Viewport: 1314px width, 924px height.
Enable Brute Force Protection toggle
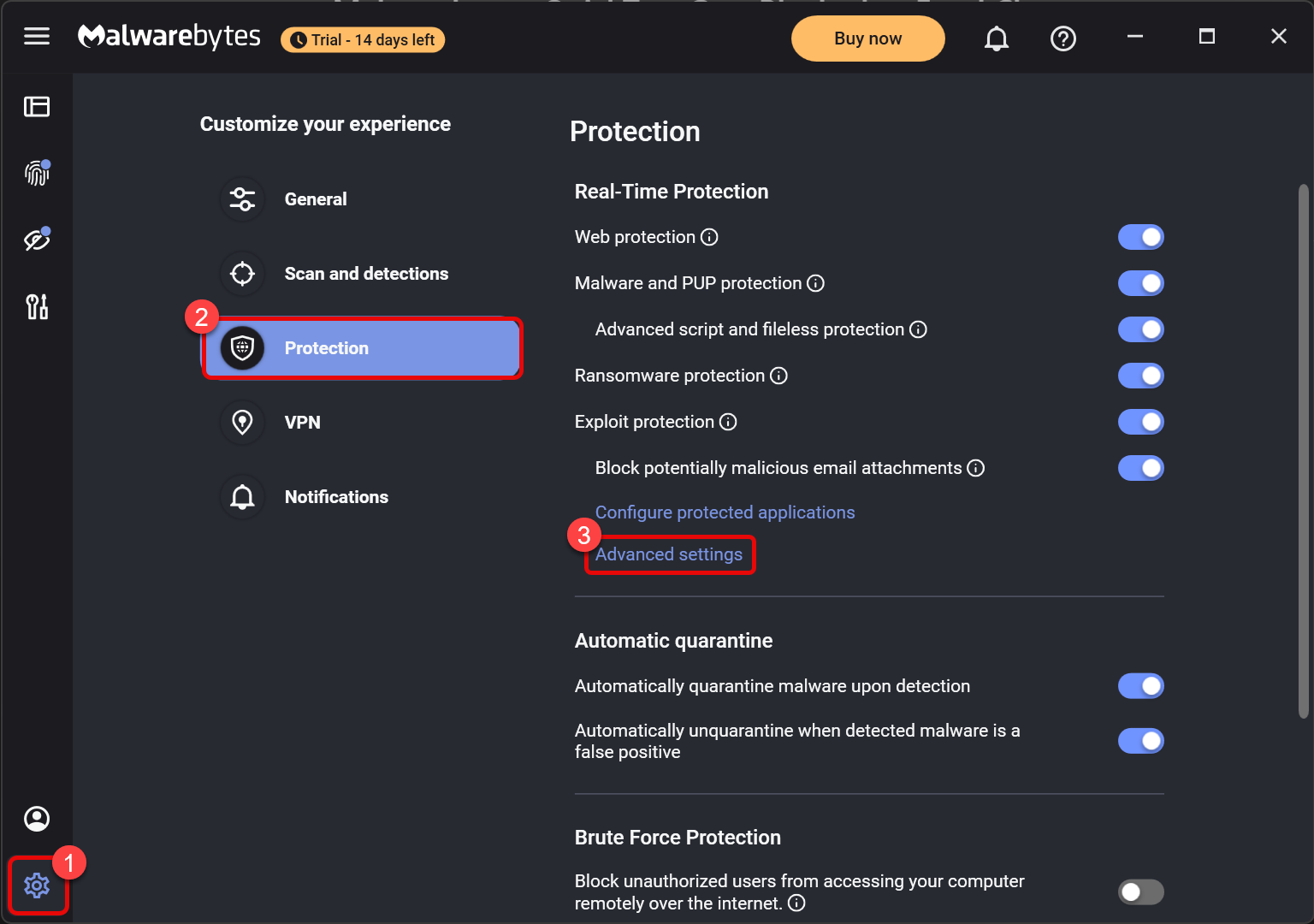(x=1140, y=892)
